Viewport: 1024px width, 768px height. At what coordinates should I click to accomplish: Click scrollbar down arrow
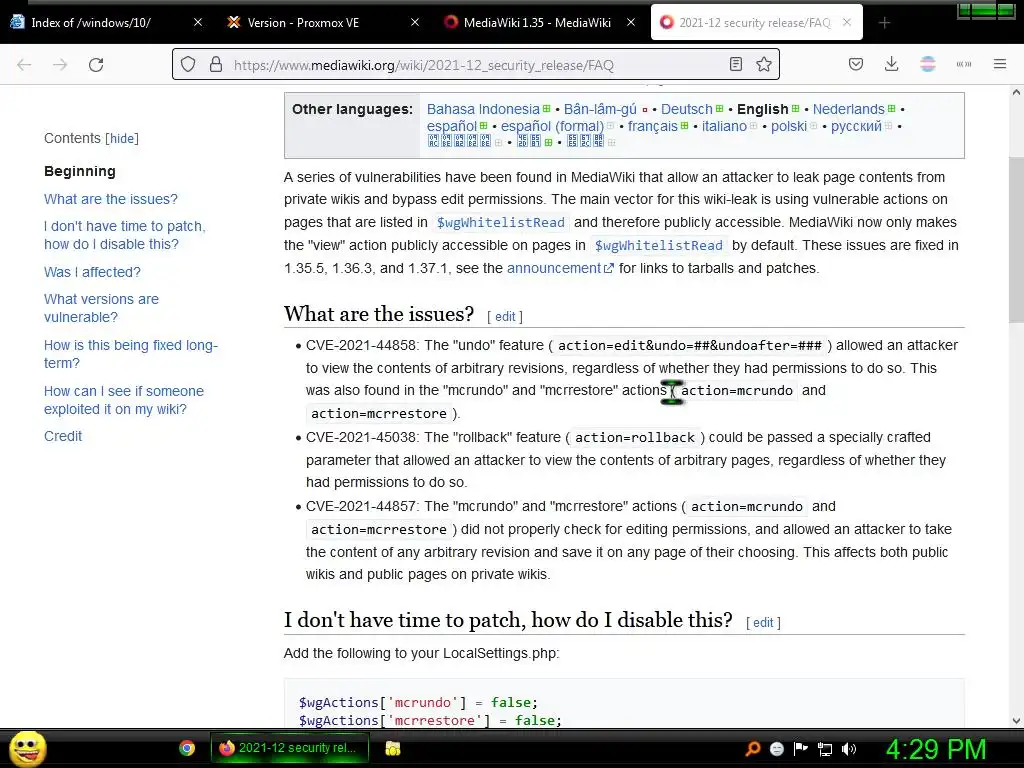coord(1016,720)
